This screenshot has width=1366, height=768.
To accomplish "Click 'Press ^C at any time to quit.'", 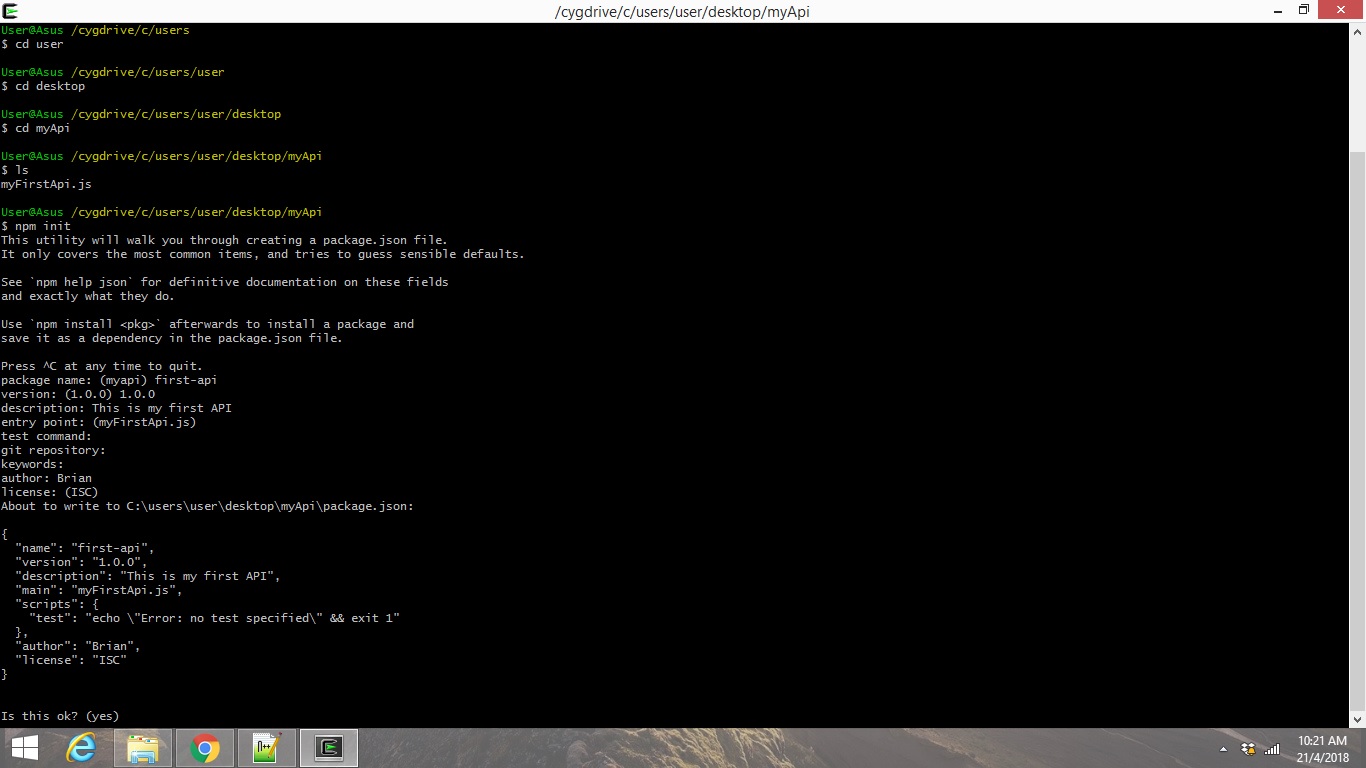I will tap(102, 366).
